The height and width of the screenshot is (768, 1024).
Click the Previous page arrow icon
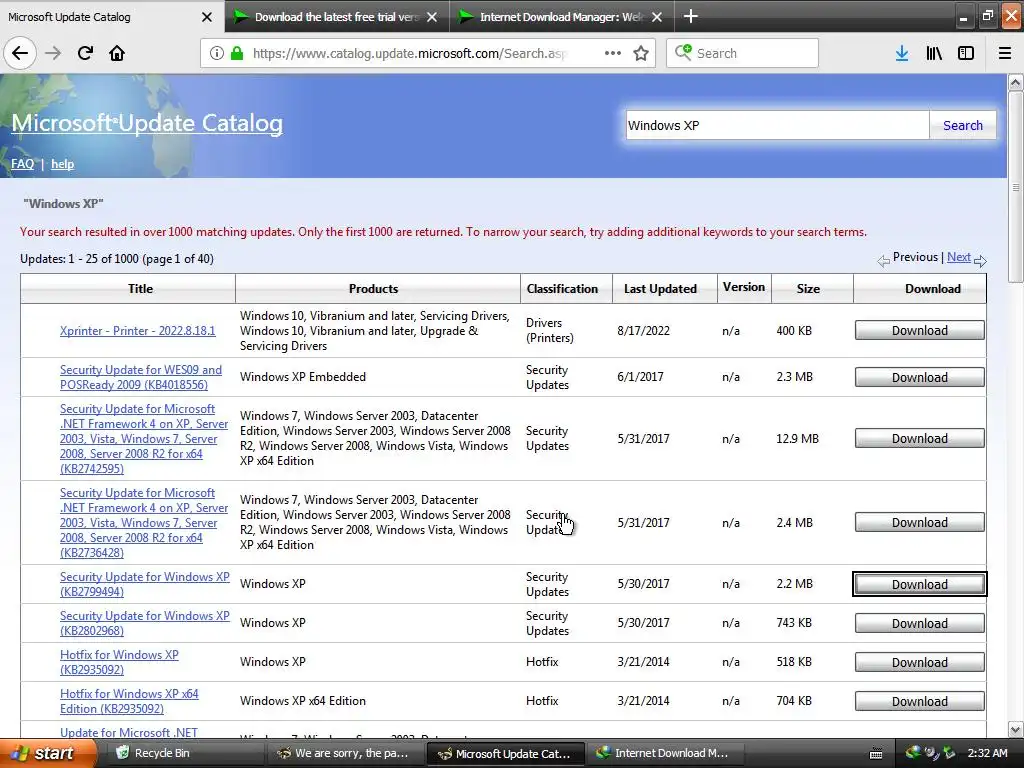[884, 261]
